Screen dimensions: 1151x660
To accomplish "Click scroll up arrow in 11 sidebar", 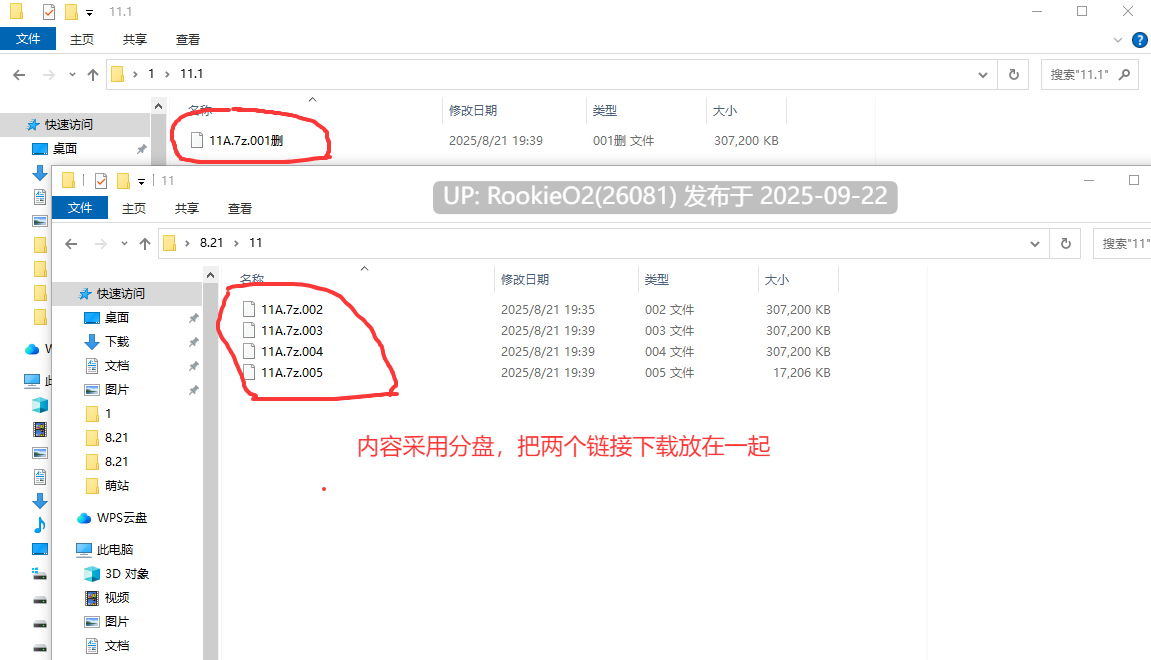I will click(211, 275).
